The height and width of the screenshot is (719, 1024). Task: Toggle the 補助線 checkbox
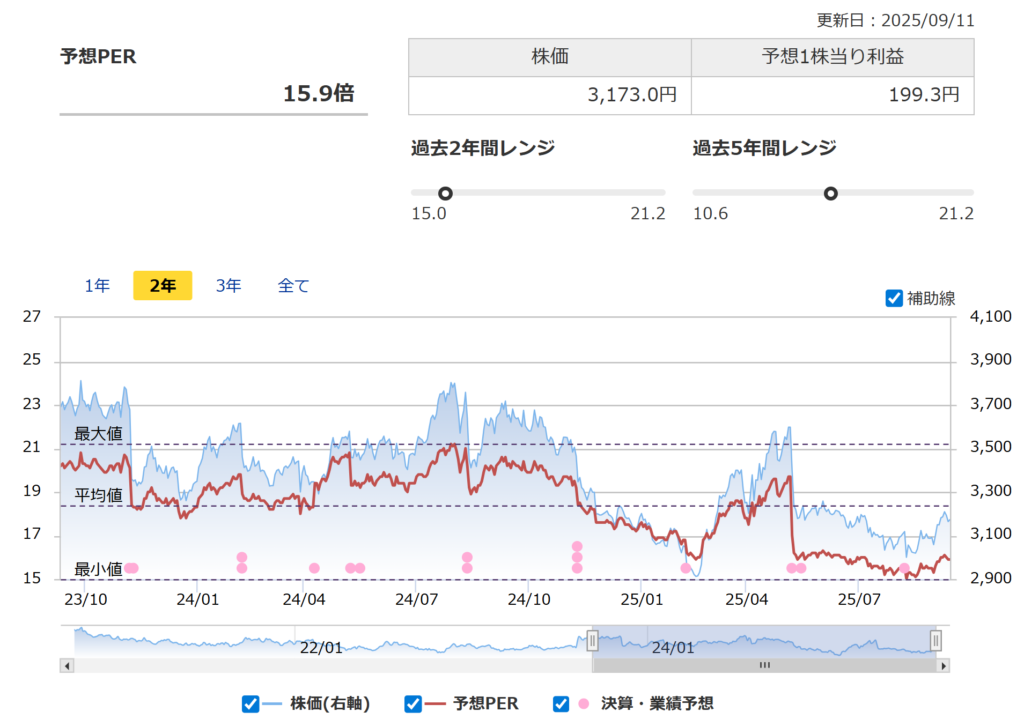pos(894,298)
